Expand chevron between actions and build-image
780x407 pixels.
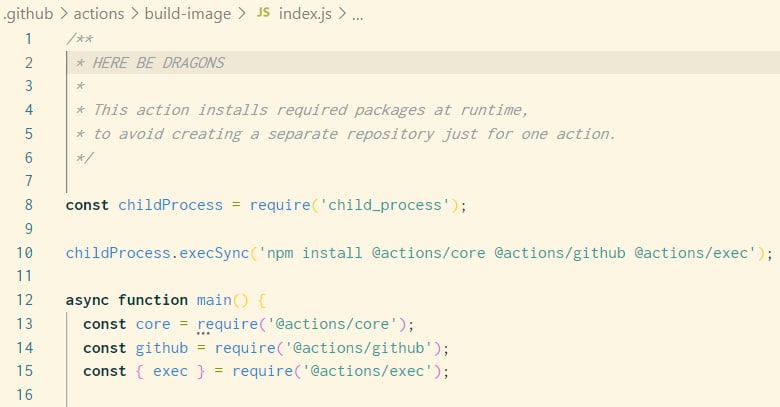(x=135, y=14)
